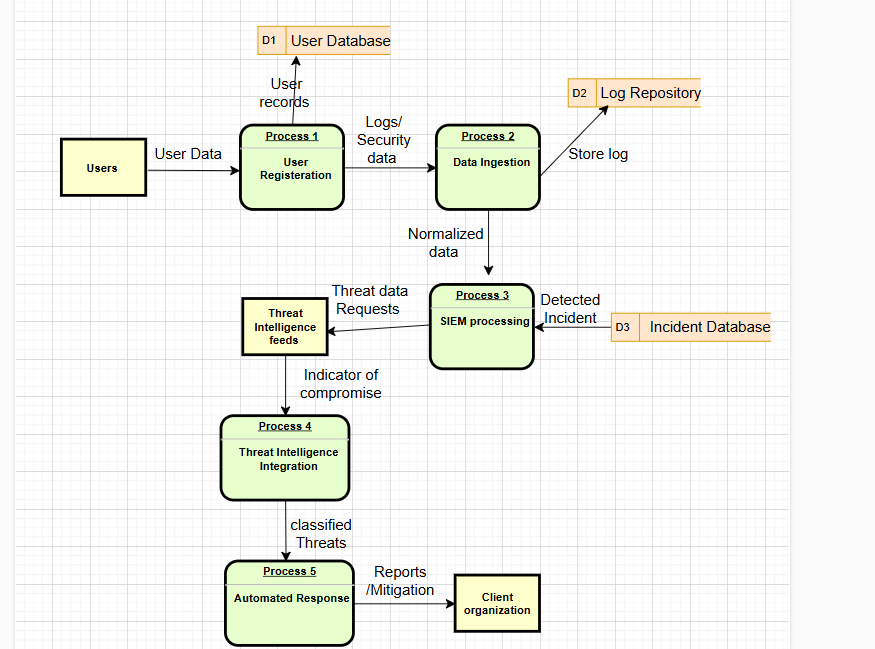Select the Threat Intelligence feeds entity box
Image resolution: width=875 pixels, height=649 pixels.
click(285, 326)
